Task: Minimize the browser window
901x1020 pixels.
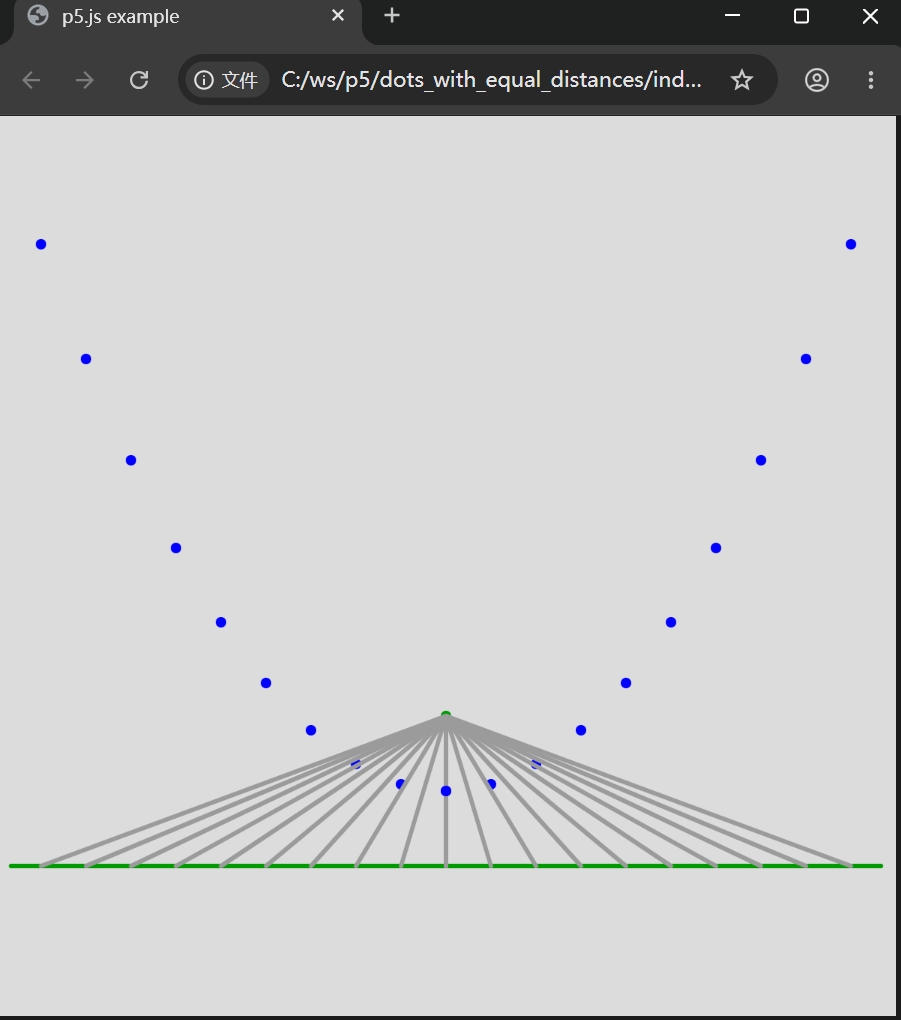Action: tap(733, 16)
